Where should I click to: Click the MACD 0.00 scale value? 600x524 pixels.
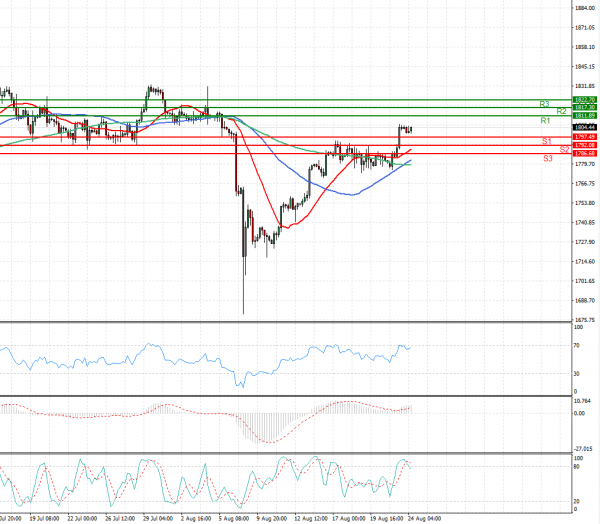pos(580,413)
